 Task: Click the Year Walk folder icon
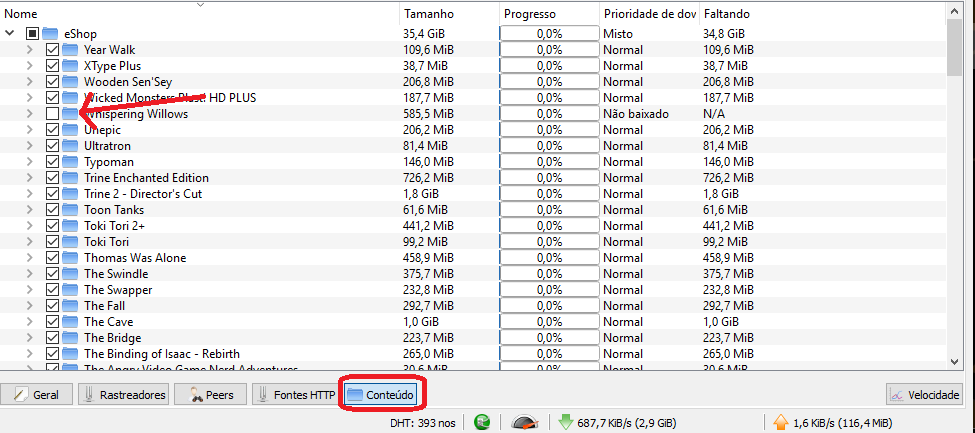70,50
